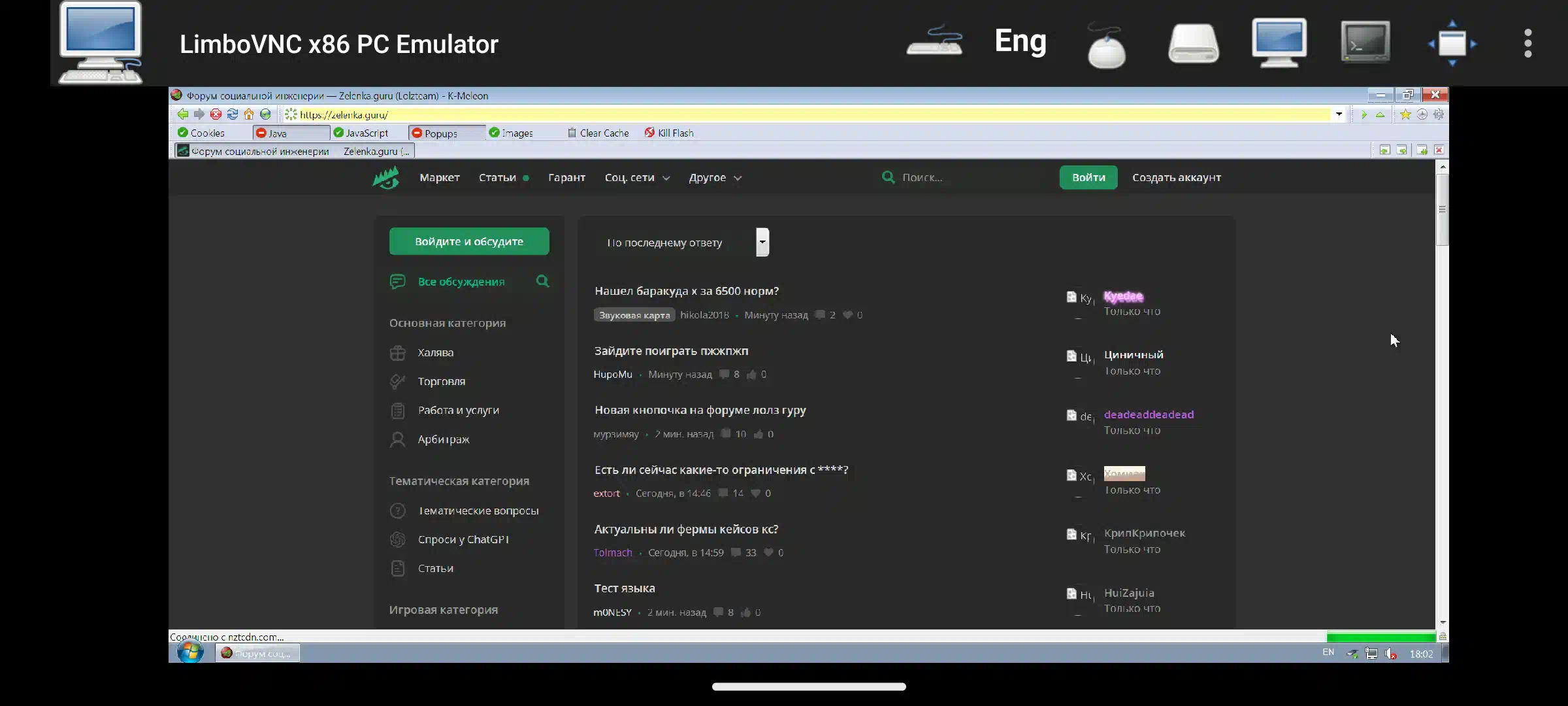Open browser preferences gear icon
The height and width of the screenshot is (706, 1568).
point(1439,114)
